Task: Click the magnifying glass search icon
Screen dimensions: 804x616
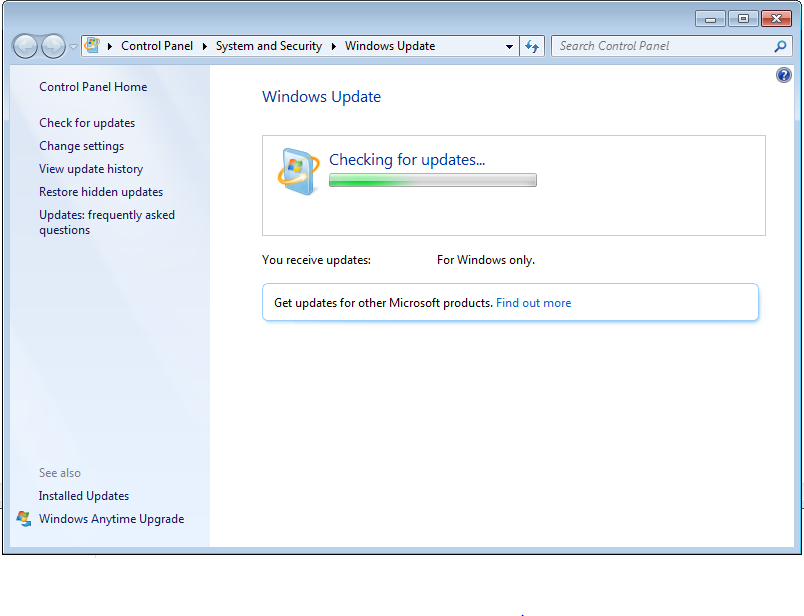Action: 780,46
